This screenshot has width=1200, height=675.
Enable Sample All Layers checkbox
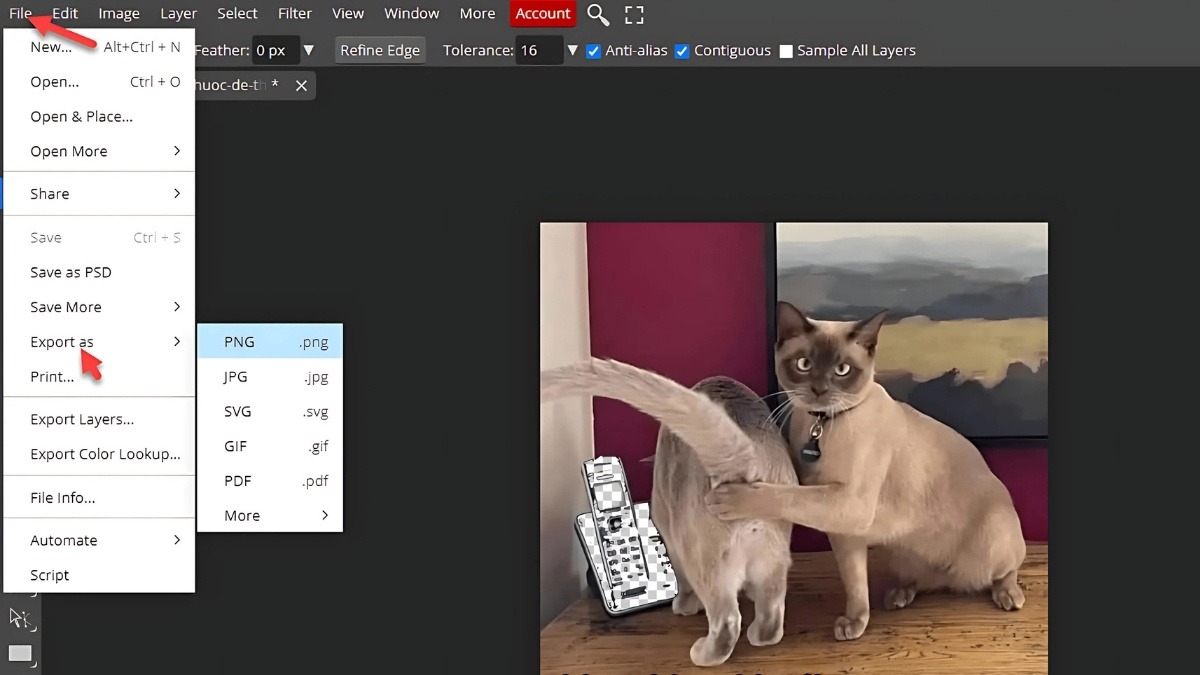786,51
